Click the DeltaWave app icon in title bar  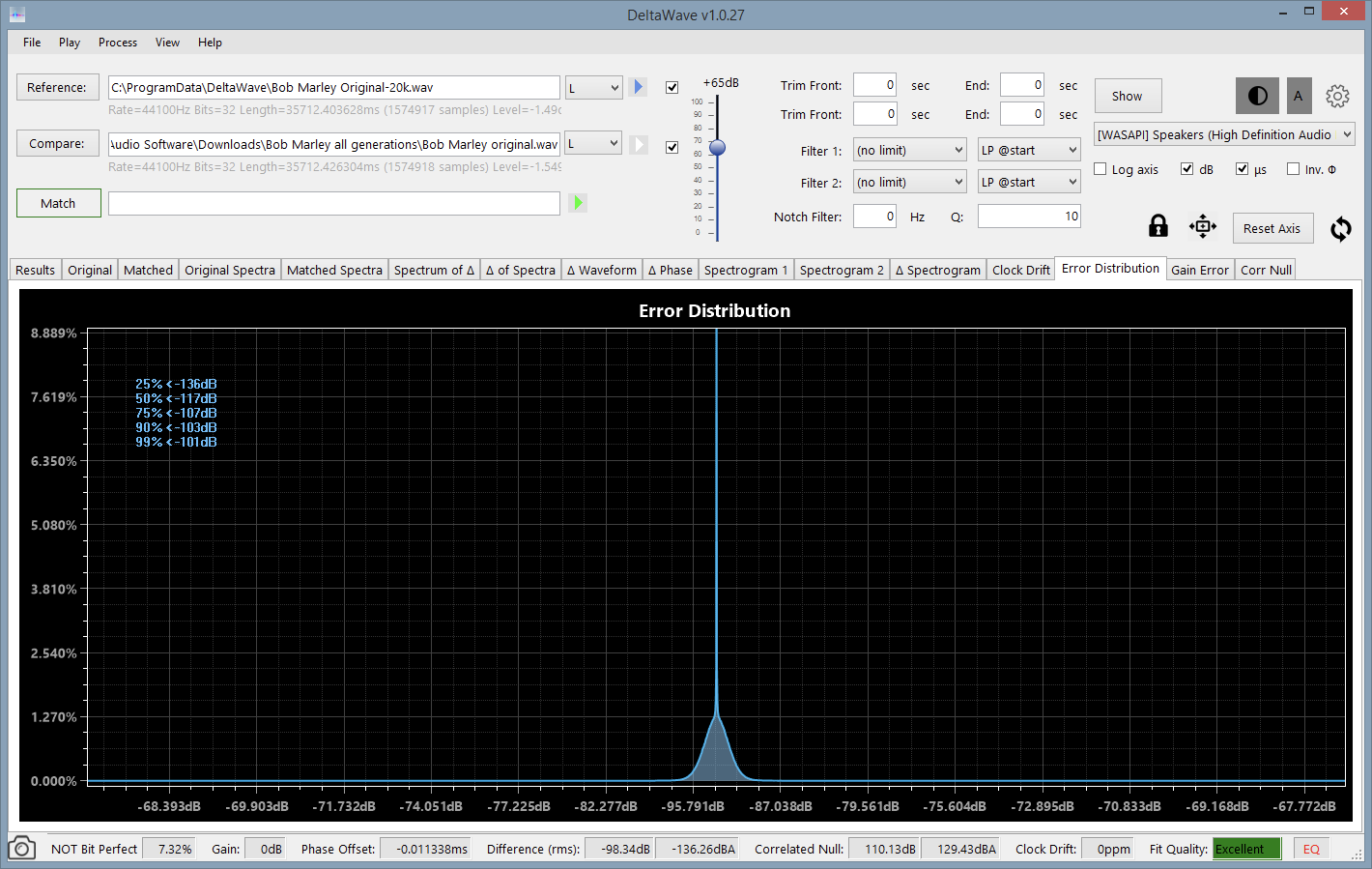pyautogui.click(x=16, y=14)
